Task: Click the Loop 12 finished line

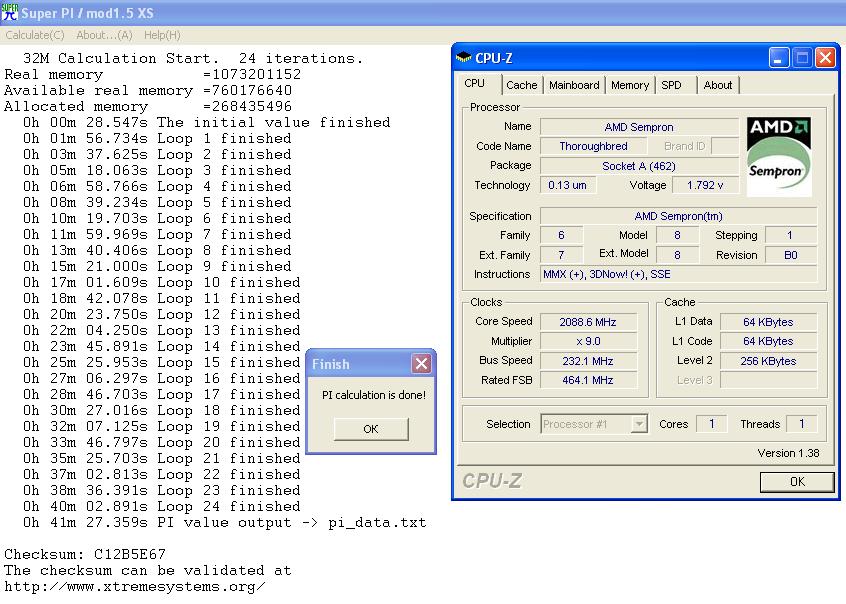Action: (x=162, y=315)
